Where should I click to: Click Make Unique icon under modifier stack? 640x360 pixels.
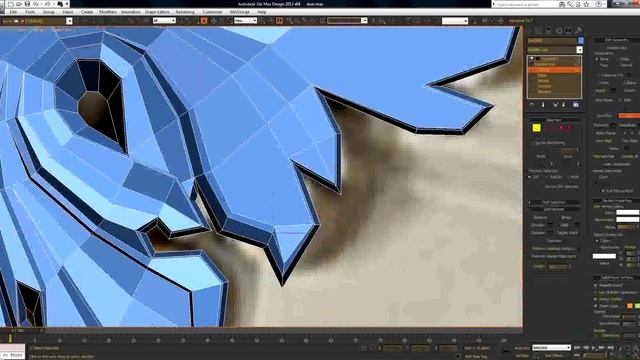pos(555,105)
